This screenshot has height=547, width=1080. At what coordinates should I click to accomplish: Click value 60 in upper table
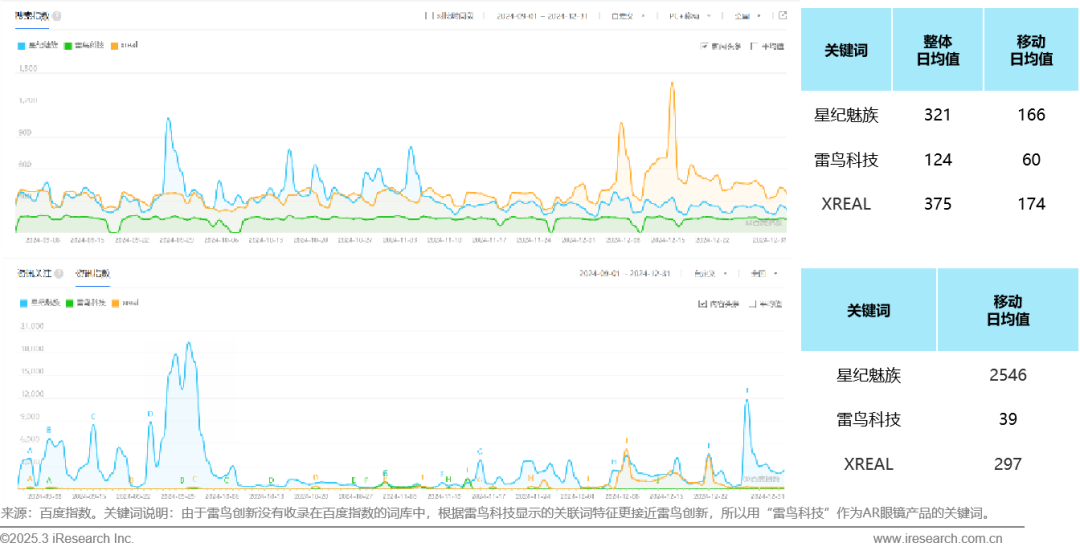pyautogui.click(x=1031, y=160)
